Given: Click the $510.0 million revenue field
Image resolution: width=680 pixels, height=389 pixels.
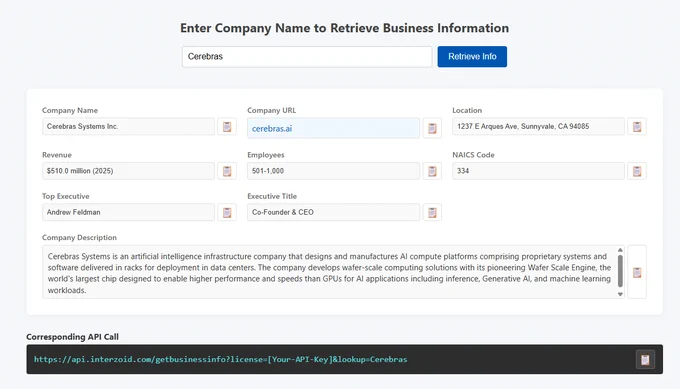Looking at the screenshot, I should (x=128, y=171).
